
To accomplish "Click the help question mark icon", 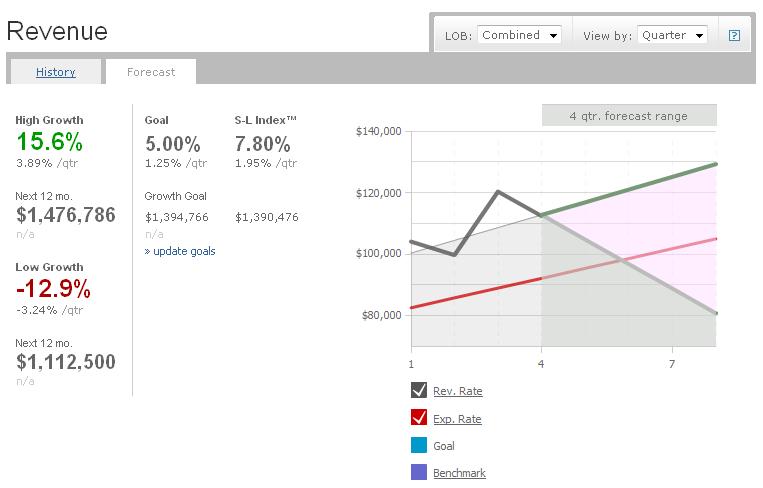I will 735,36.
